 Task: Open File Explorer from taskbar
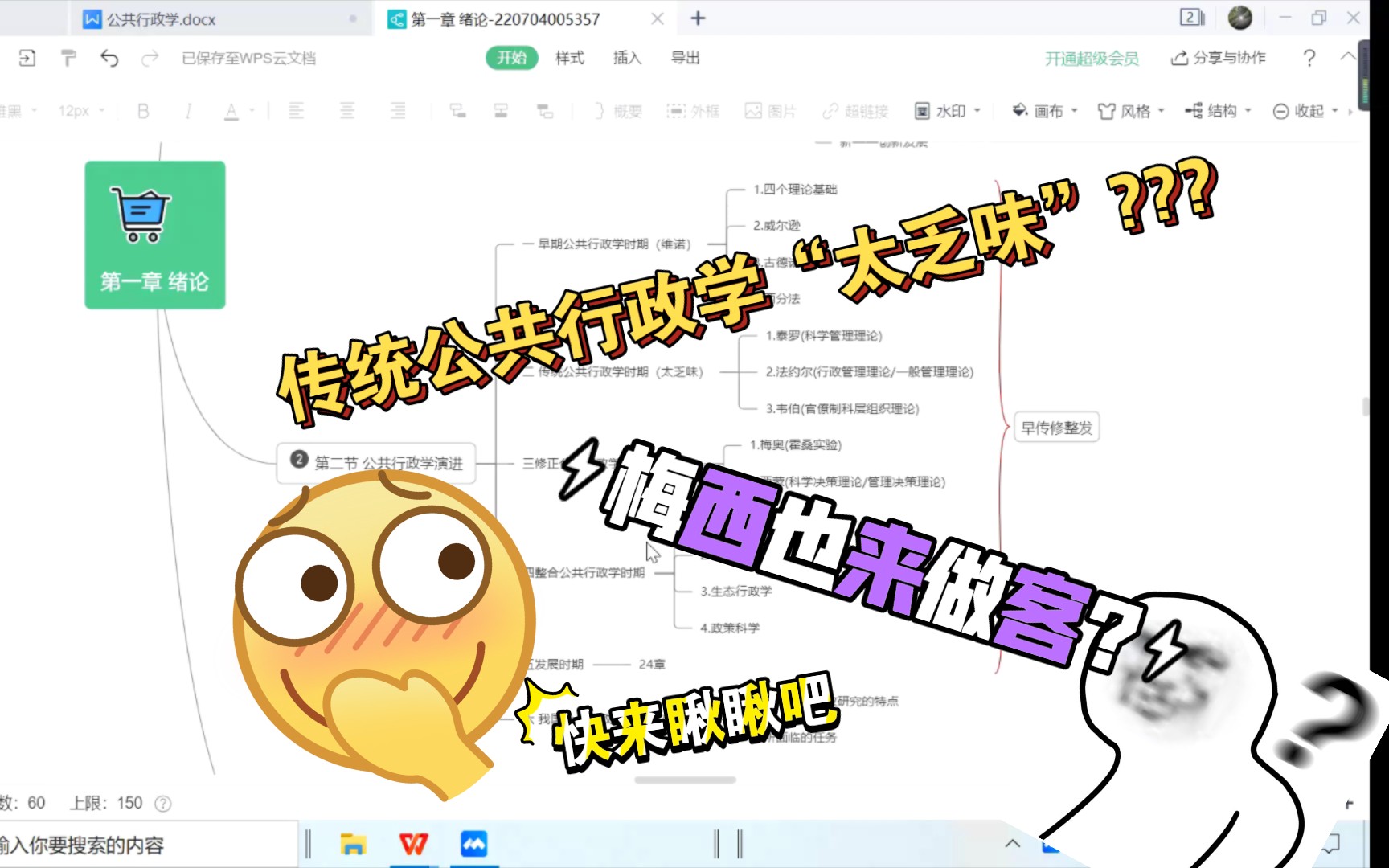coord(353,844)
